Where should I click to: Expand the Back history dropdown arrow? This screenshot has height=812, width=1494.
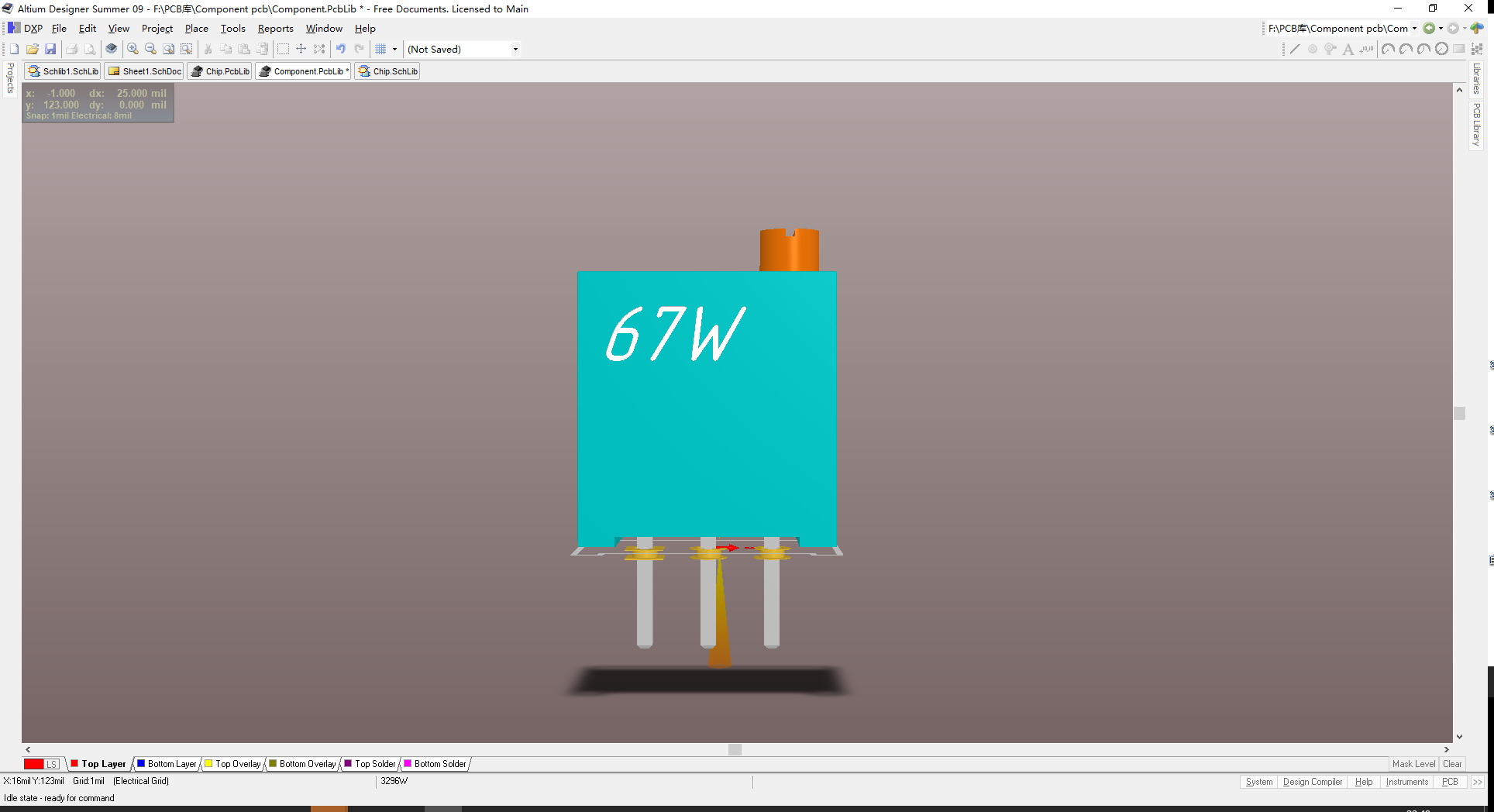point(1441,29)
